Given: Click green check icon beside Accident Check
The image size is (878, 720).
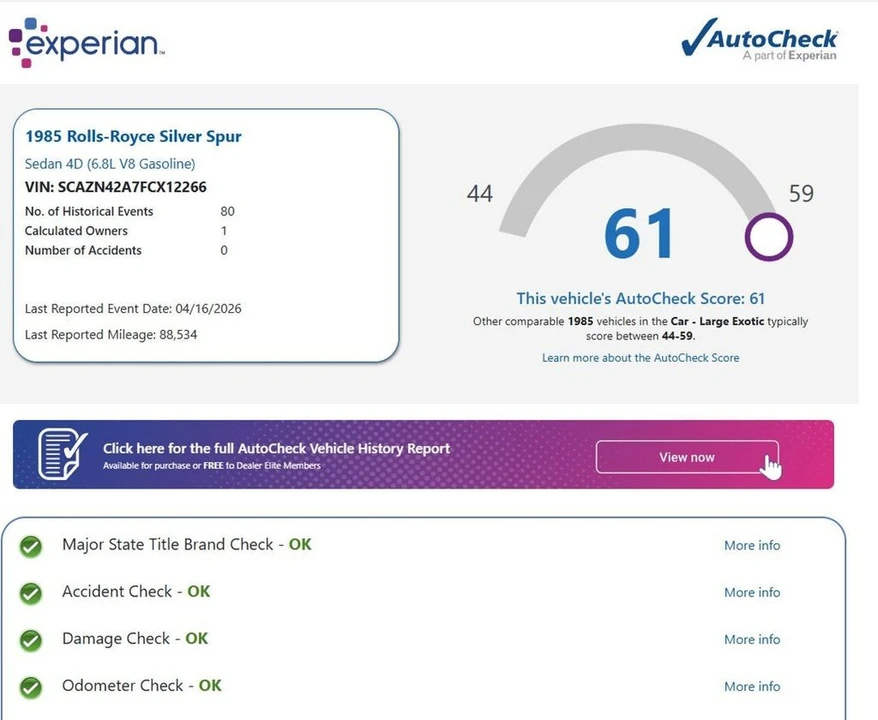Looking at the screenshot, I should (x=31, y=593).
